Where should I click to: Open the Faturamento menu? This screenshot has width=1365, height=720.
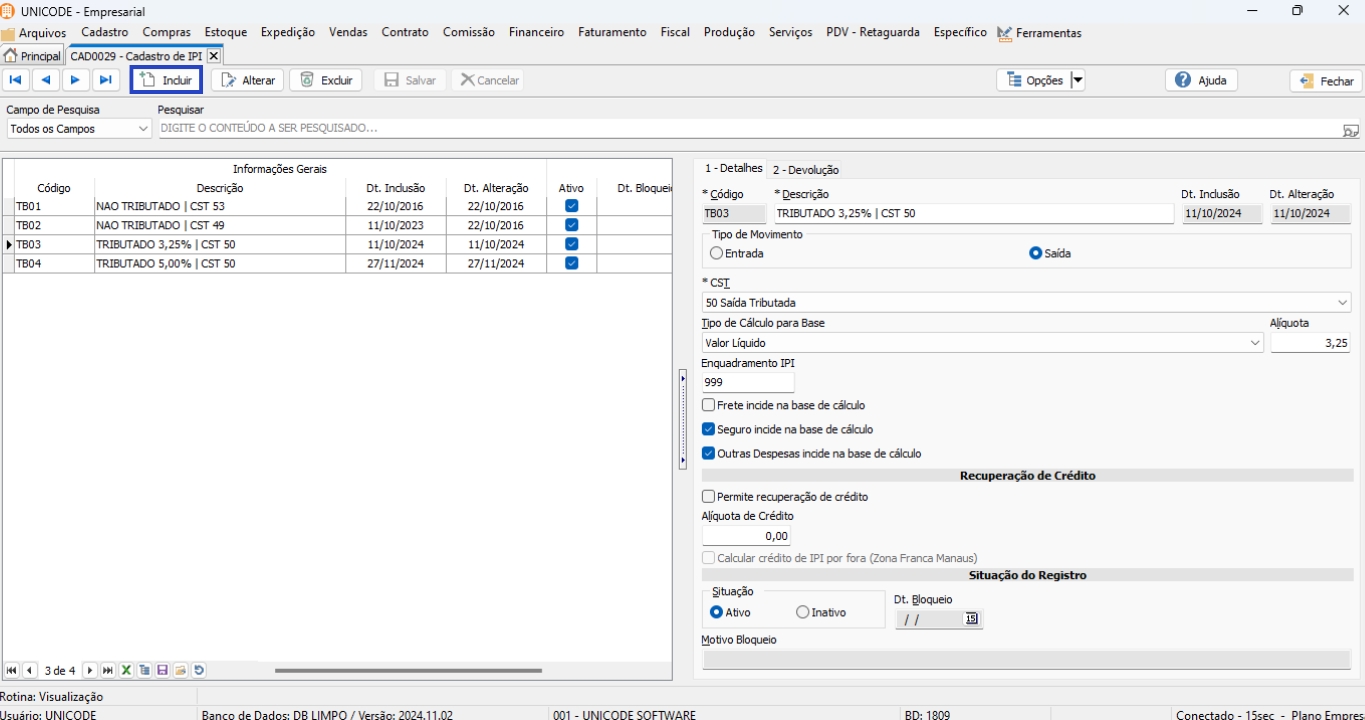point(611,32)
